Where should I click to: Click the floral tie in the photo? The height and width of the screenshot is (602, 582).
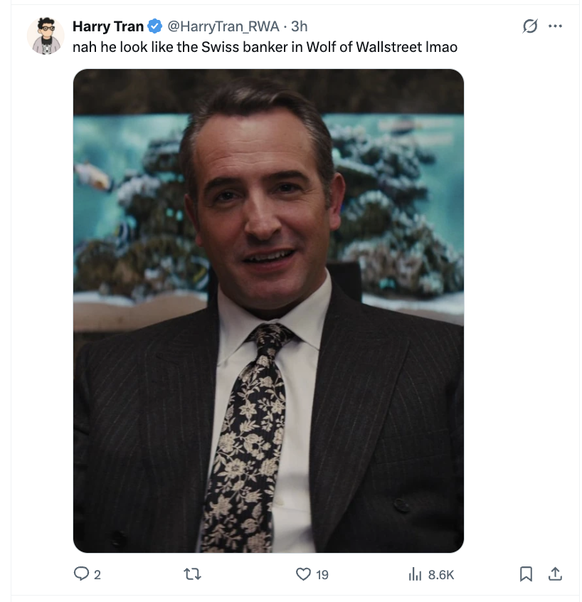[x=248, y=437]
